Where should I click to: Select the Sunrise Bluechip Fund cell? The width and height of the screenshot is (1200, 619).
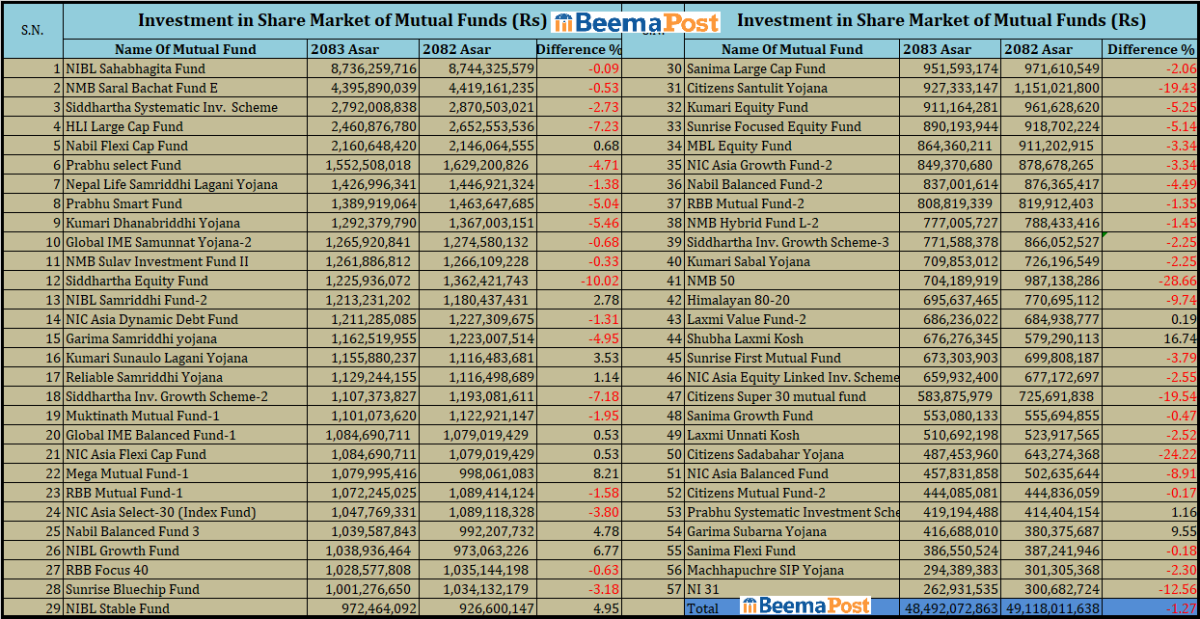coord(185,589)
